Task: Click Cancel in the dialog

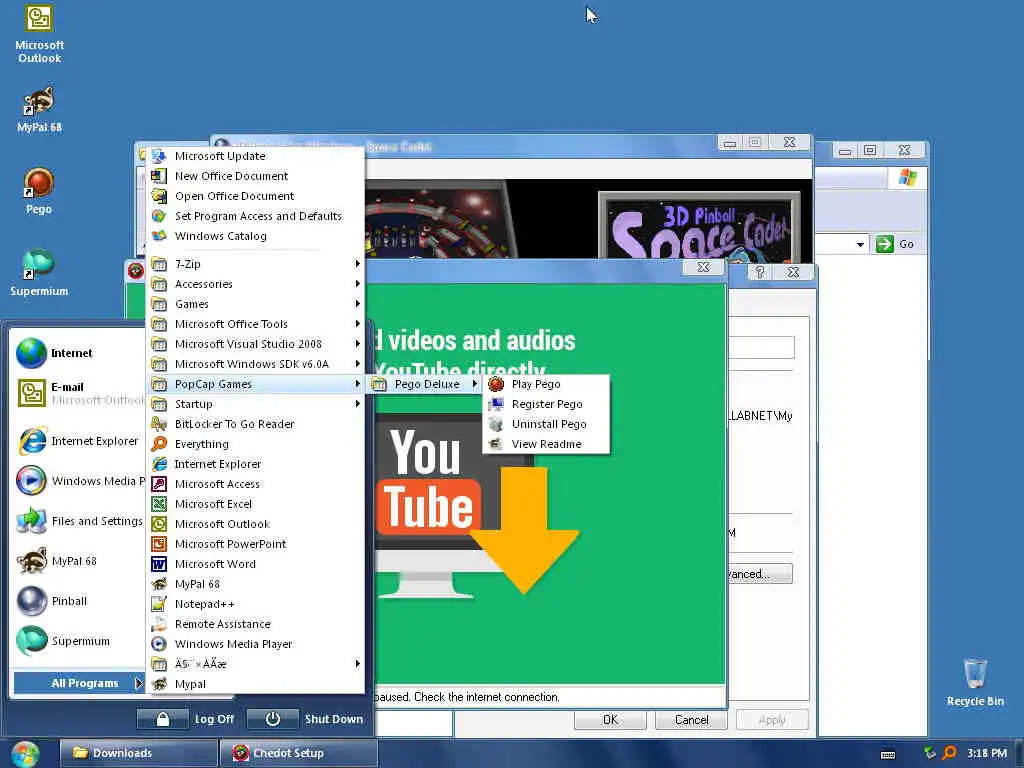Action: click(x=691, y=720)
